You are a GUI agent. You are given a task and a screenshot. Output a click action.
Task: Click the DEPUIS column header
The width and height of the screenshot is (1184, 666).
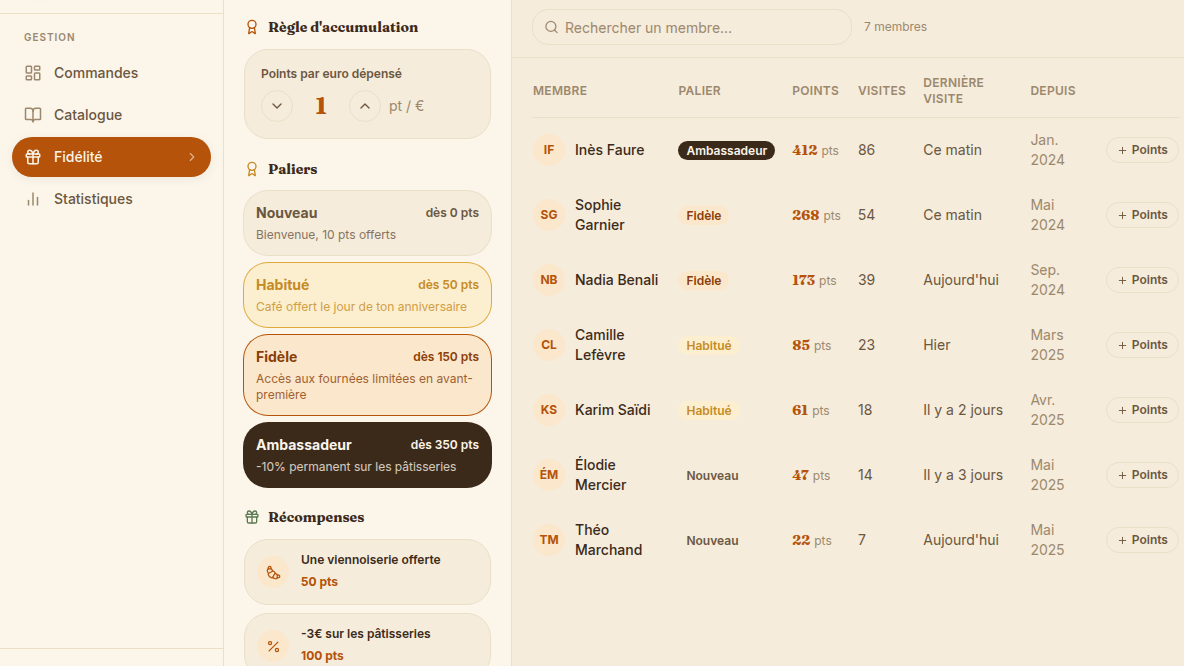tap(1053, 91)
